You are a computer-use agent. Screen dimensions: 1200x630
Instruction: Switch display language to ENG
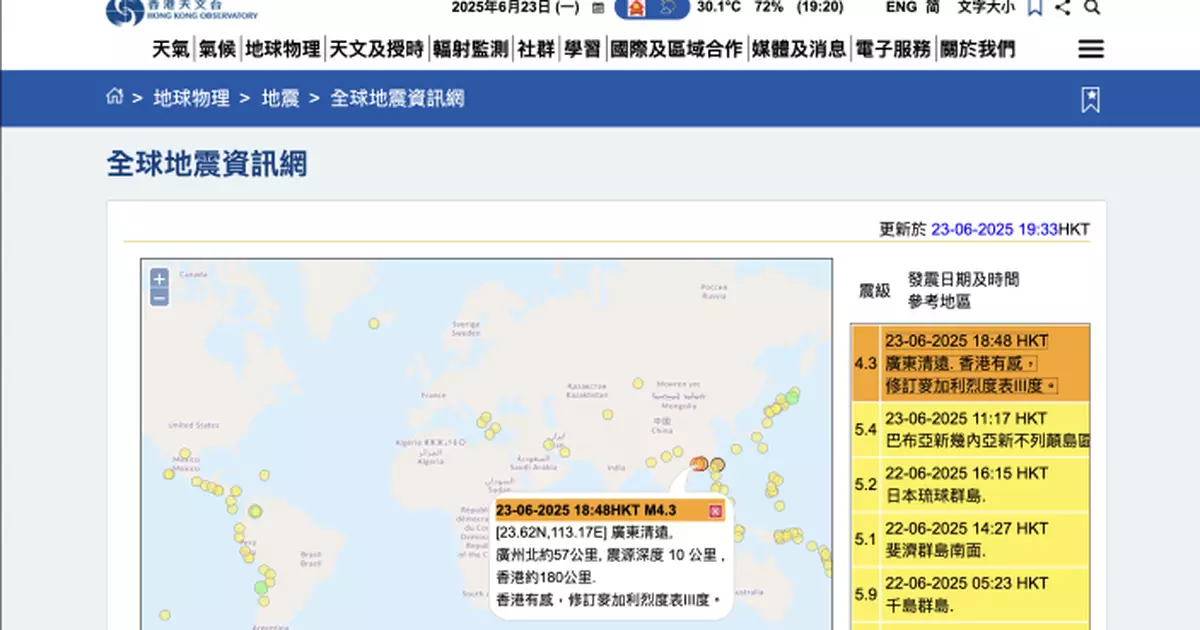(903, 7)
